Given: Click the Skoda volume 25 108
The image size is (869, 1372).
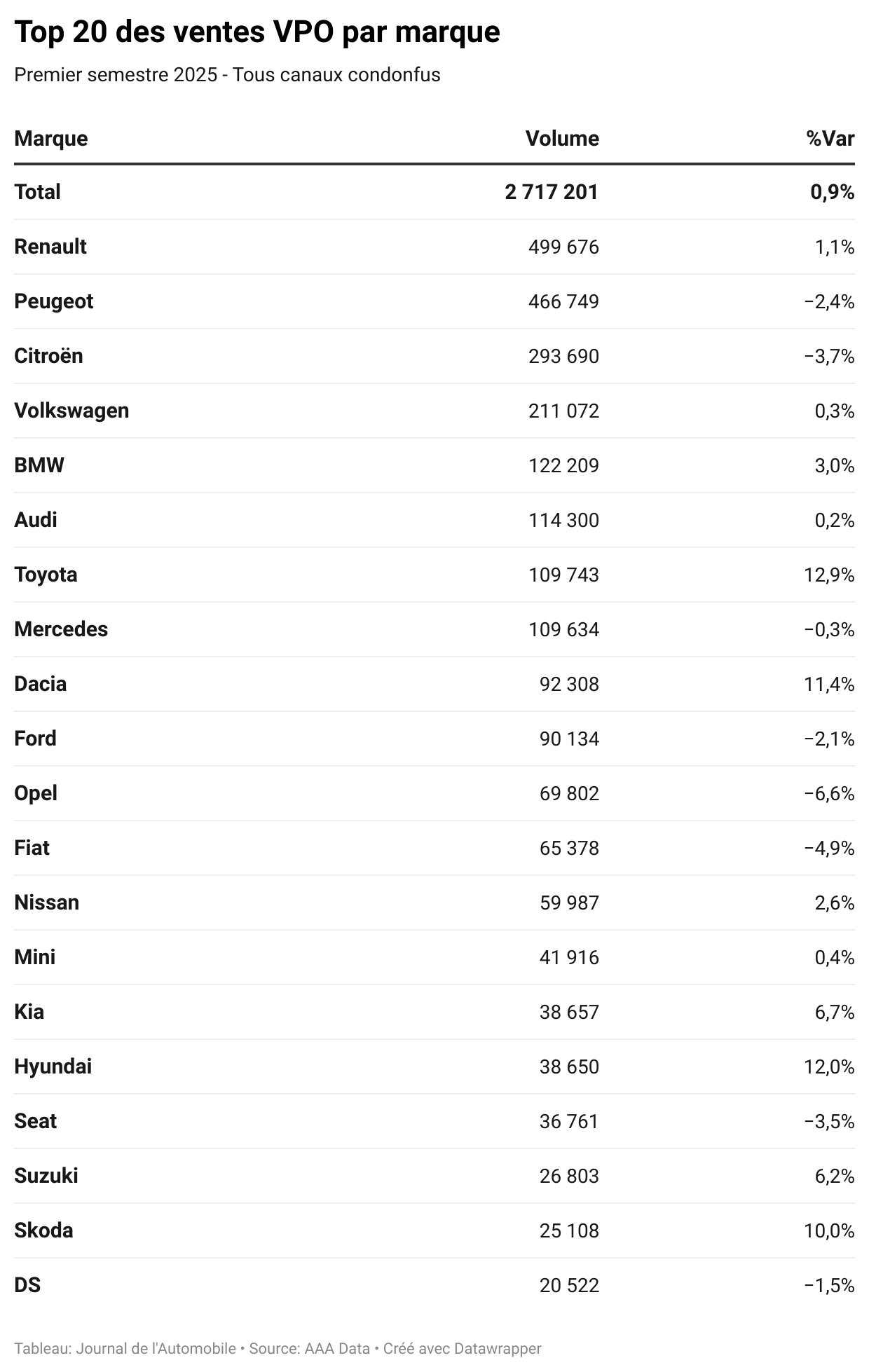Looking at the screenshot, I should point(569,1230).
